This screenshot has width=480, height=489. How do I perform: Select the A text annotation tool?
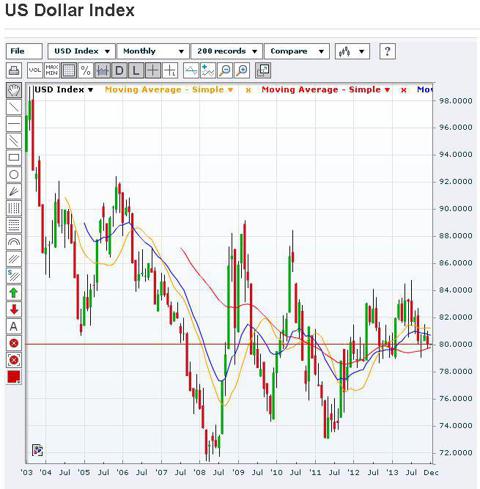[x=14, y=326]
